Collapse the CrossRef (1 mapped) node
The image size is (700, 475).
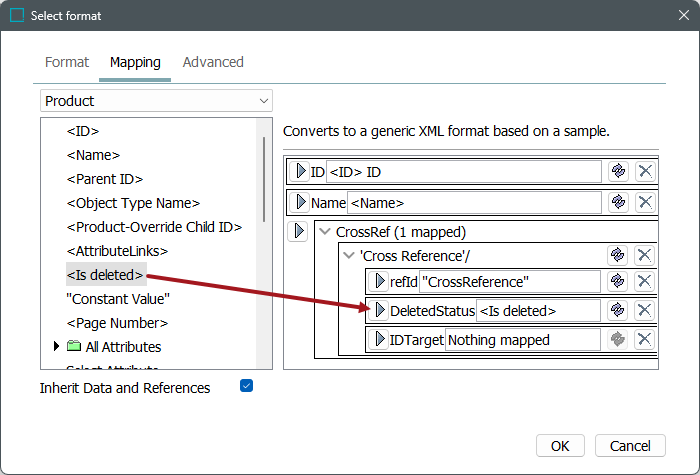pyautogui.click(x=325, y=232)
